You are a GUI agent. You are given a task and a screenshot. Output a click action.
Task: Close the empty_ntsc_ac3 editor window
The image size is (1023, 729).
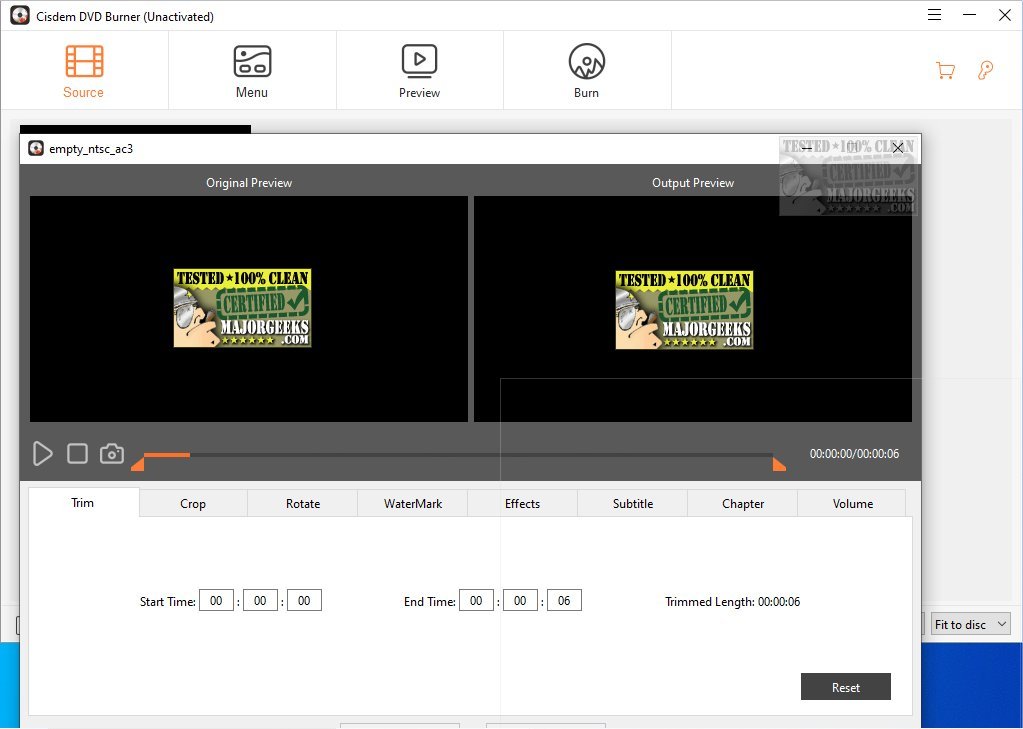tap(898, 148)
